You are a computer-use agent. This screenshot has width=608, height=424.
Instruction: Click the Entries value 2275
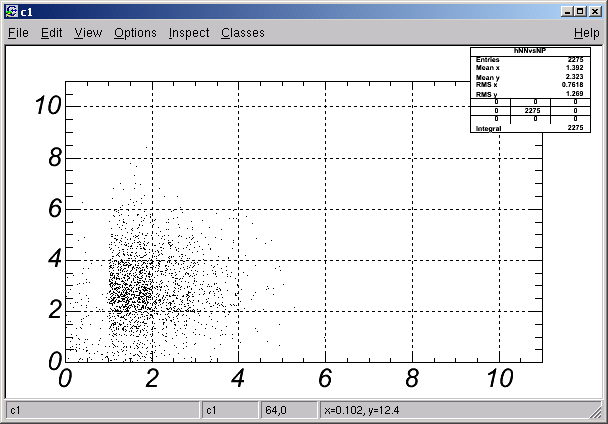575,59
